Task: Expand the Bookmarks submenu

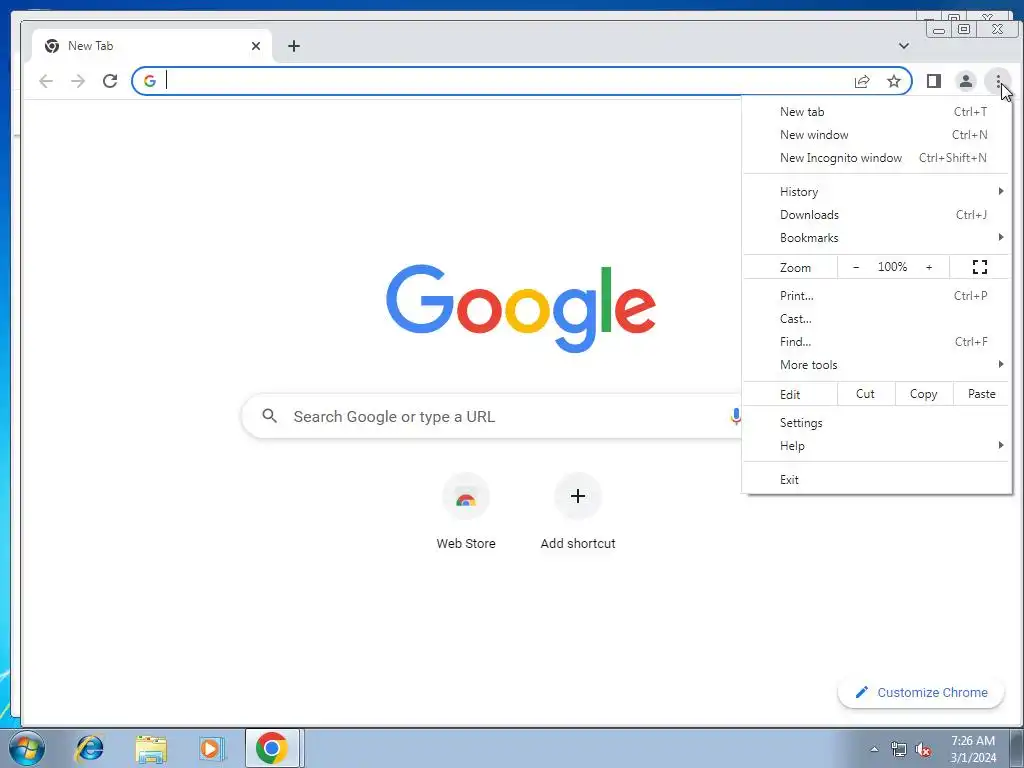Action: (x=877, y=238)
